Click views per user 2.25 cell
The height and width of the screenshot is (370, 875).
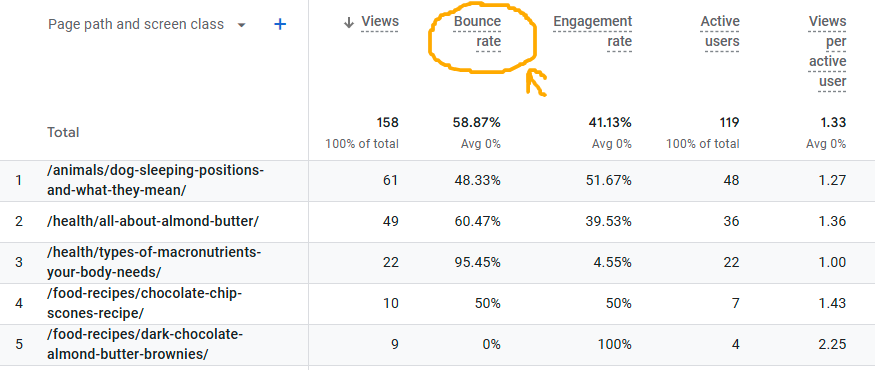click(834, 344)
